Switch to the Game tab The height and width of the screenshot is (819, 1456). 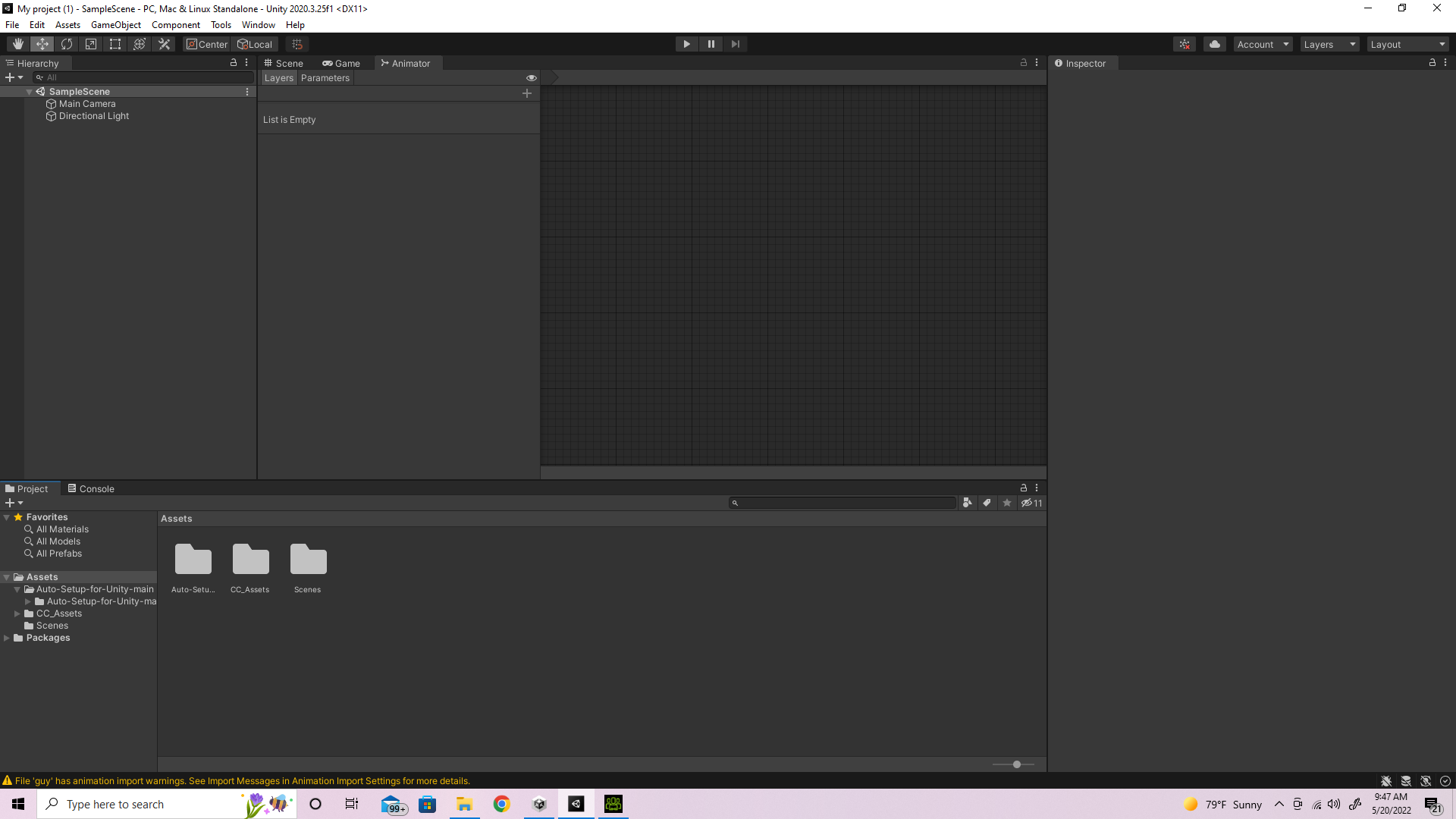click(341, 64)
